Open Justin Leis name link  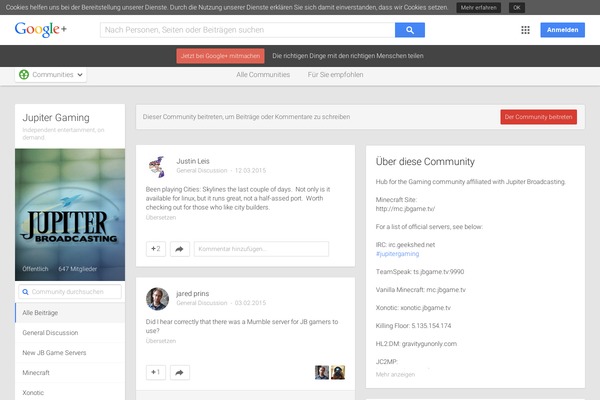pos(193,161)
